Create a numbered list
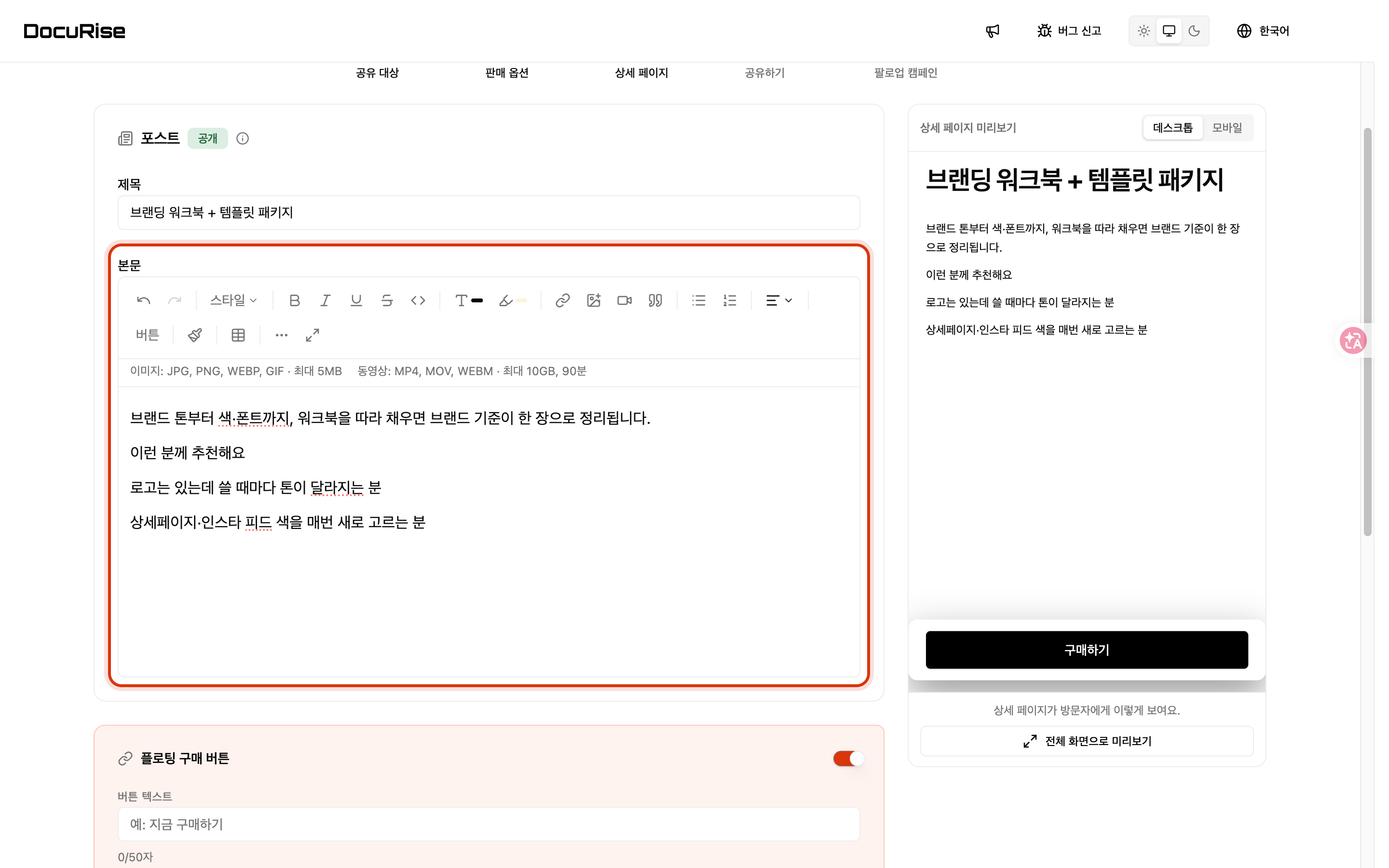The image size is (1389, 868). (730, 300)
